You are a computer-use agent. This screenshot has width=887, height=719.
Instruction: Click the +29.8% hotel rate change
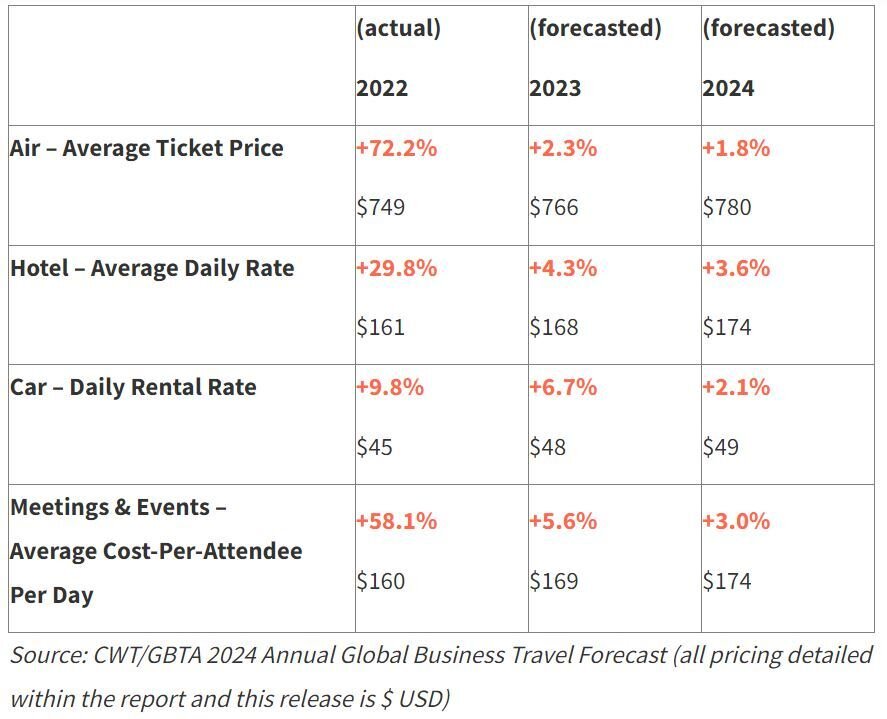point(397,268)
